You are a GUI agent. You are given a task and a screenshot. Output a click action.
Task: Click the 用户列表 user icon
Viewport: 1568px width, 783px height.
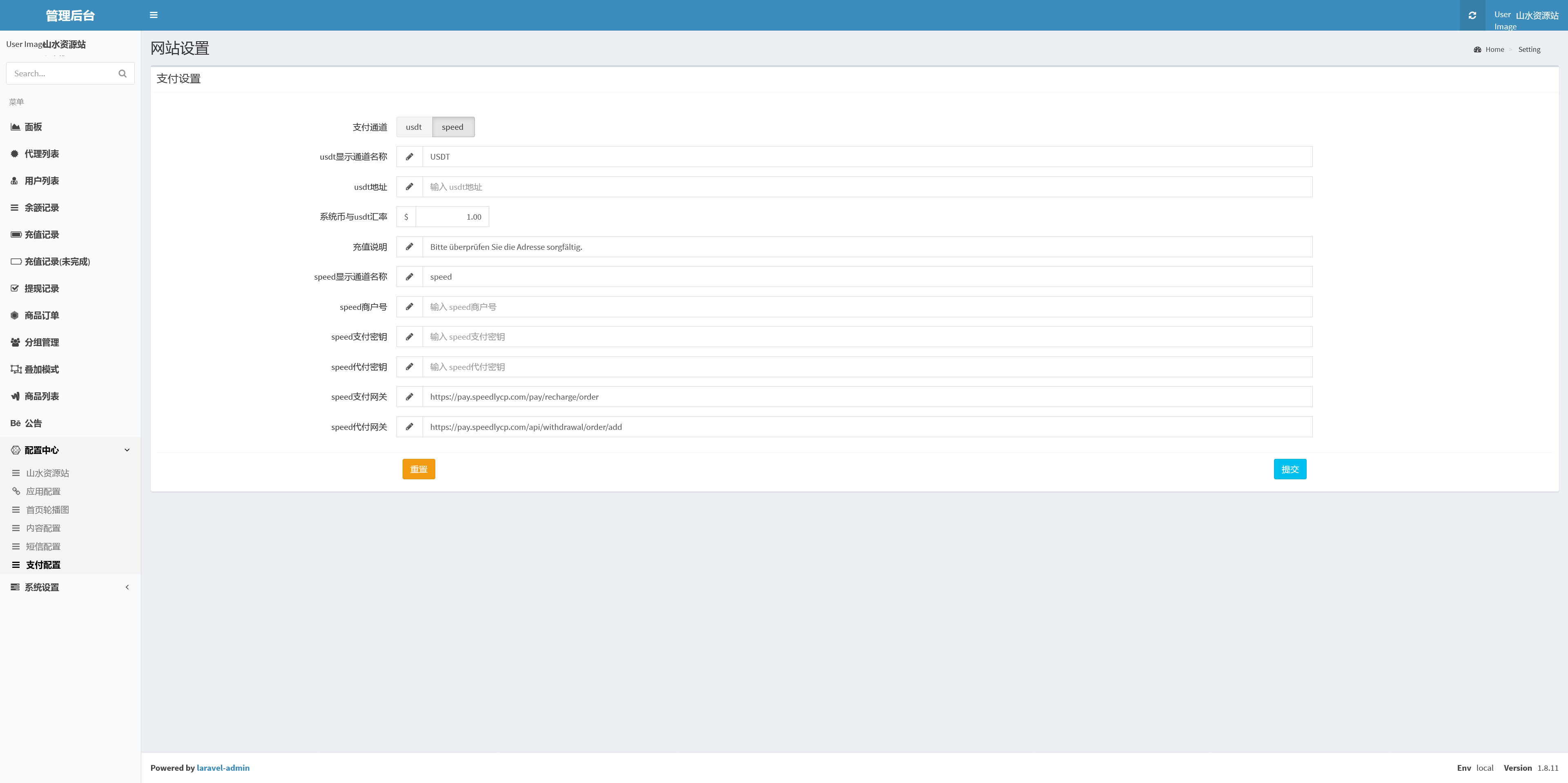pyautogui.click(x=15, y=181)
